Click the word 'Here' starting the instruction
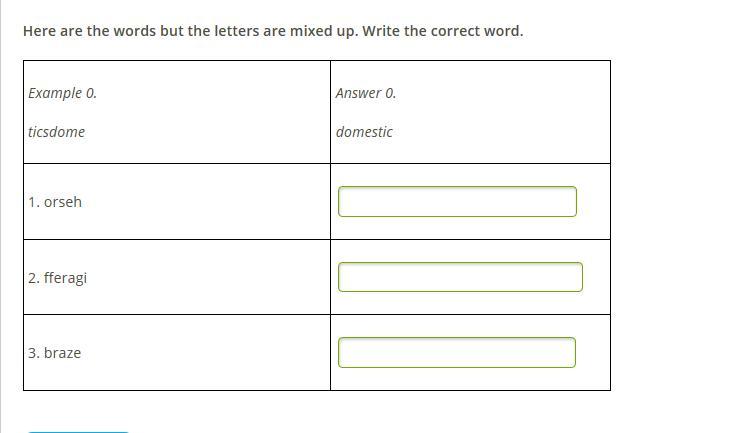Screen dimensions: 731x433 pyautogui.click(x=39, y=31)
